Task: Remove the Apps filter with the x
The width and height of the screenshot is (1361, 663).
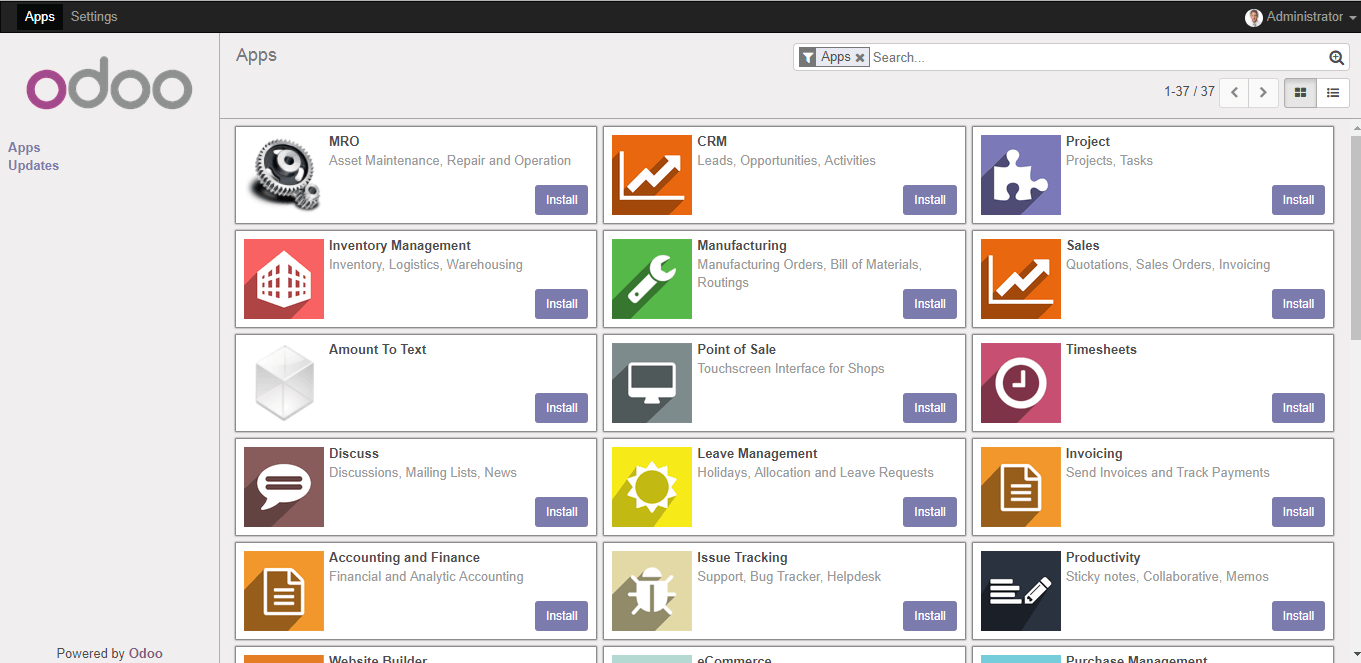Action: pyautogui.click(x=860, y=58)
